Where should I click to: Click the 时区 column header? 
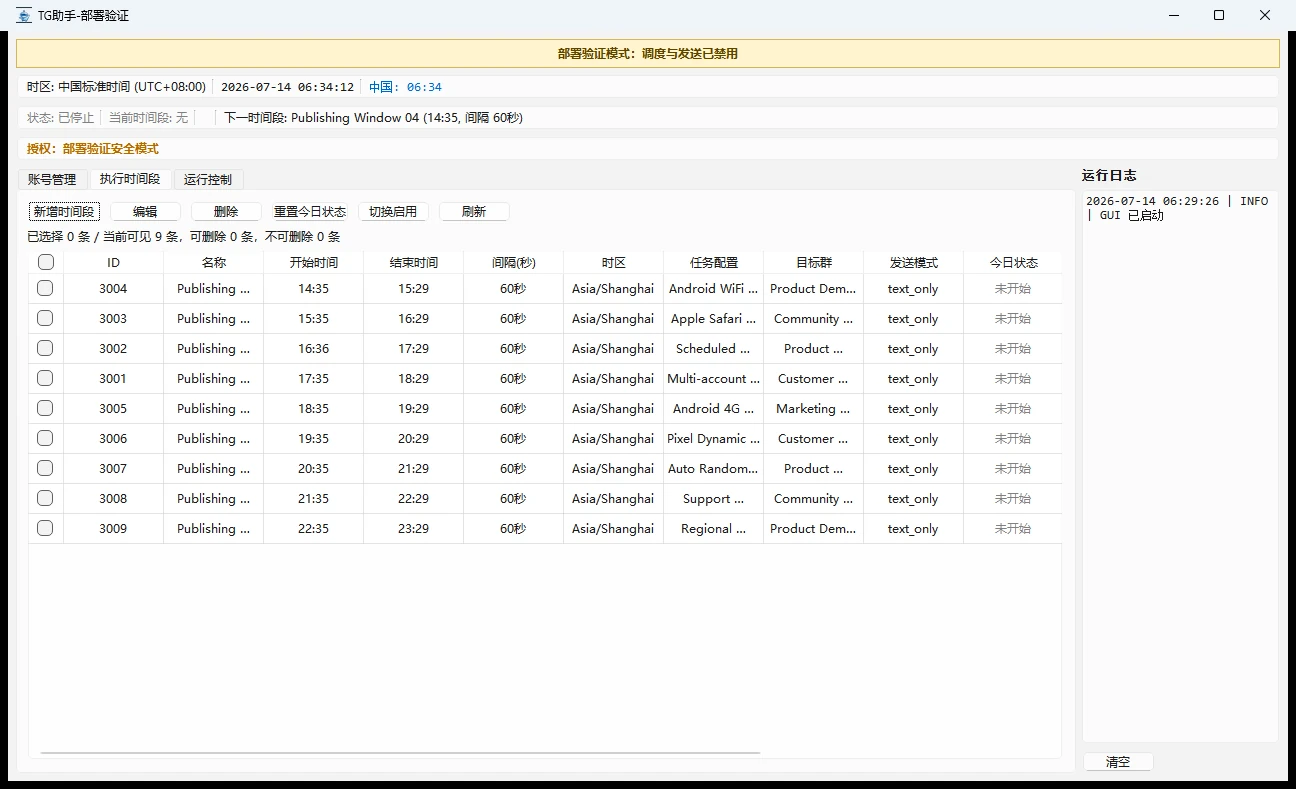tap(613, 262)
